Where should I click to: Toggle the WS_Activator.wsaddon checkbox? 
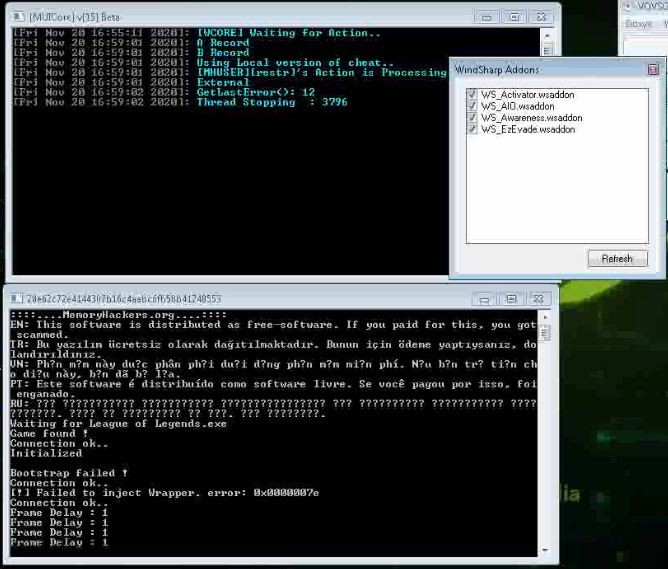(472, 94)
